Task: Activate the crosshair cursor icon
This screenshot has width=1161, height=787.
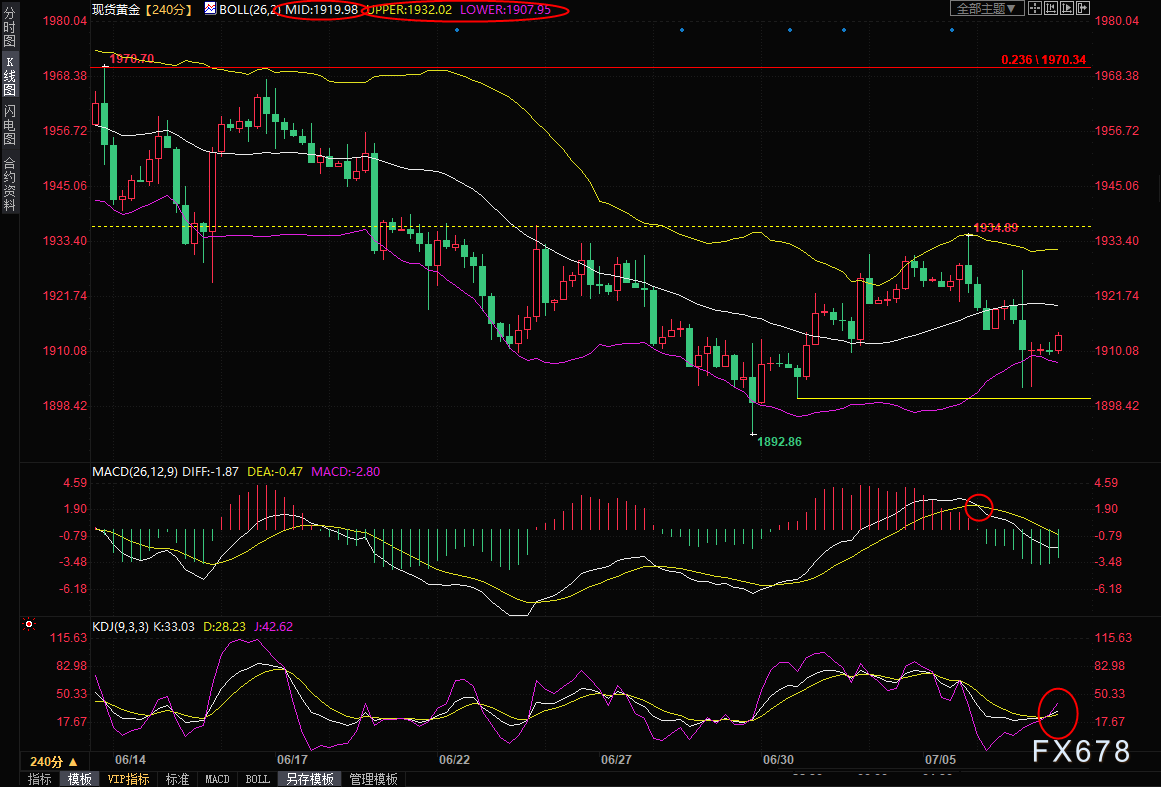Action: click(x=1035, y=8)
